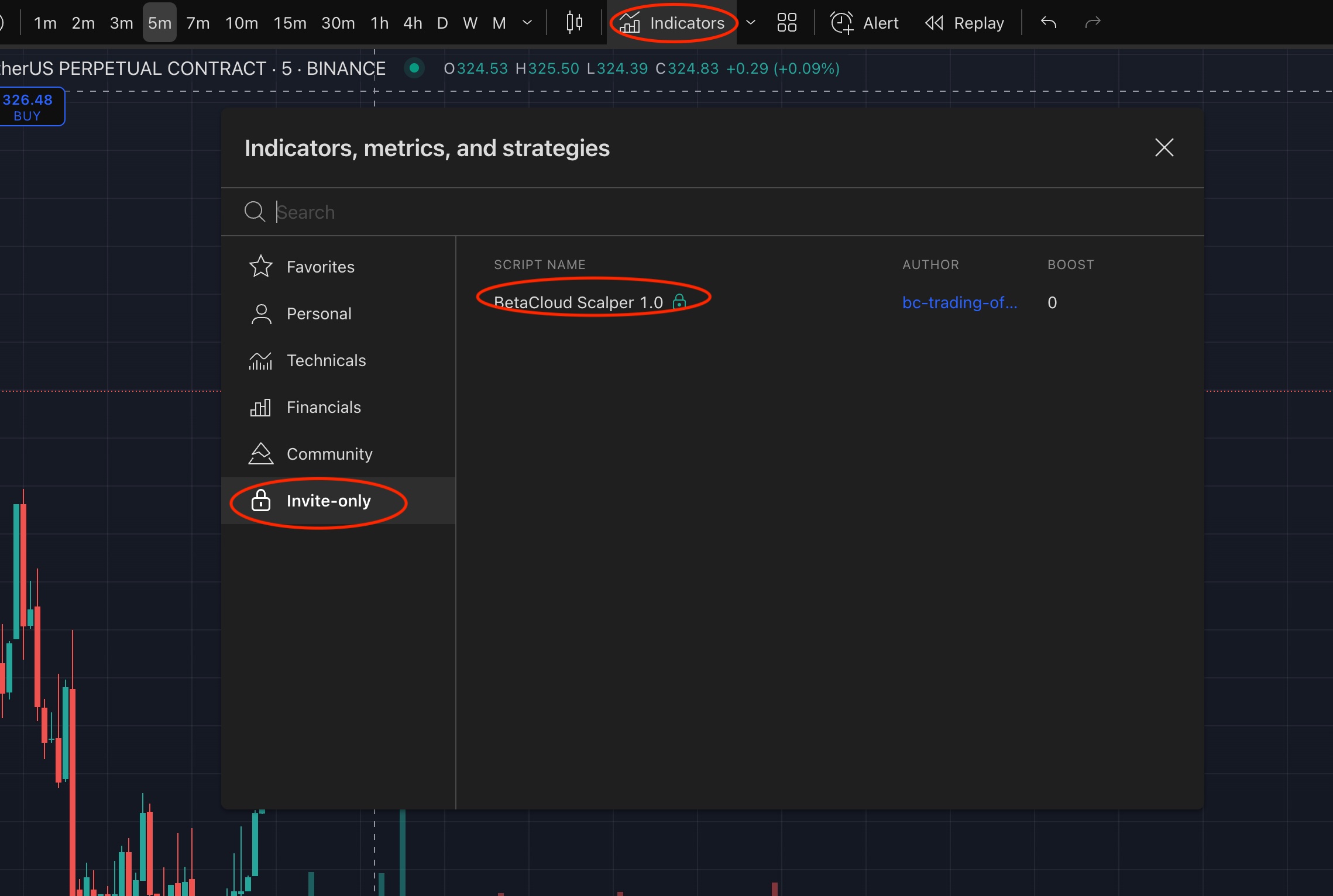This screenshot has height=896, width=1333.
Task: Select the 7m timeframe
Action: point(198,23)
